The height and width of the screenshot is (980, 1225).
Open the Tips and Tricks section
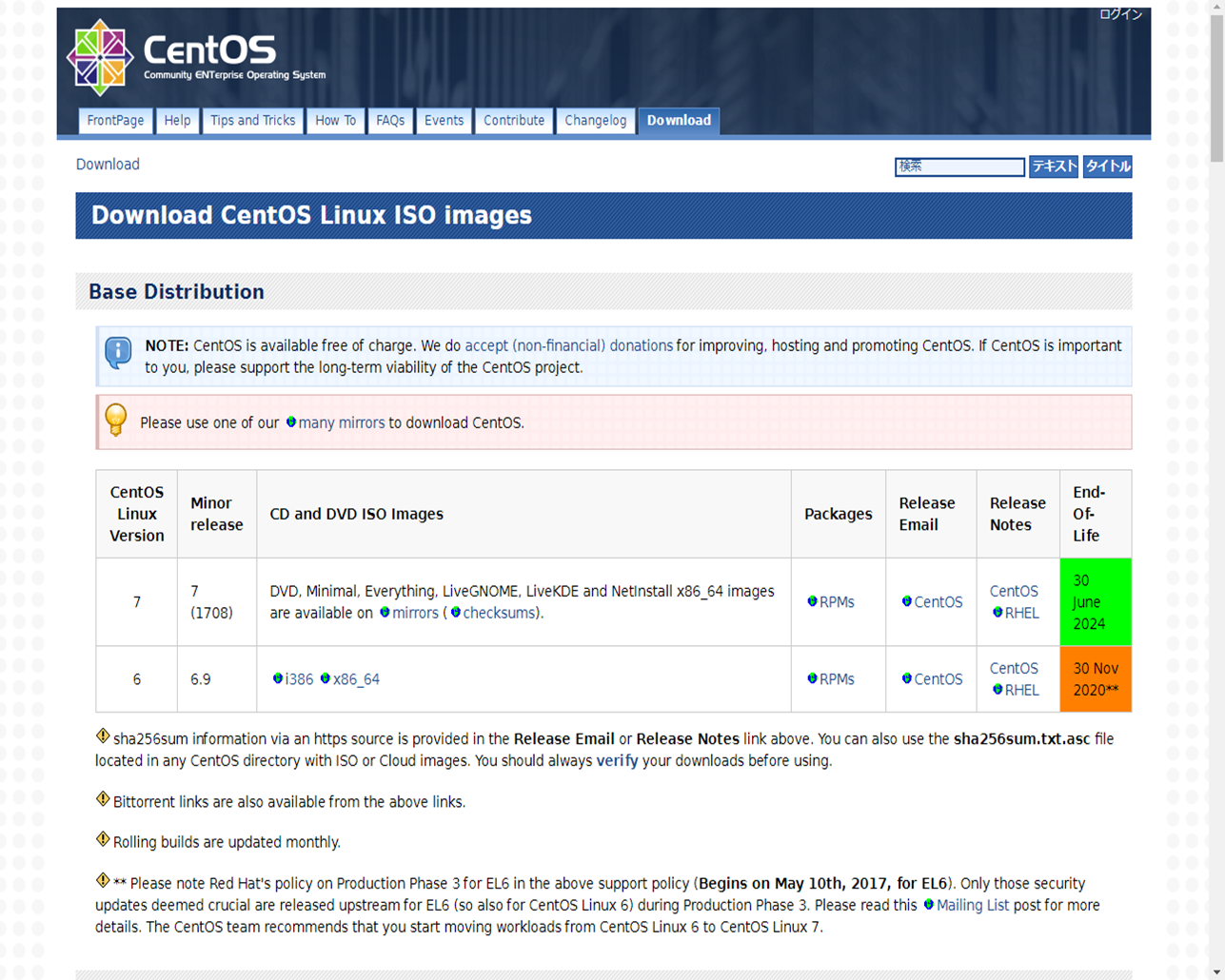tap(251, 121)
